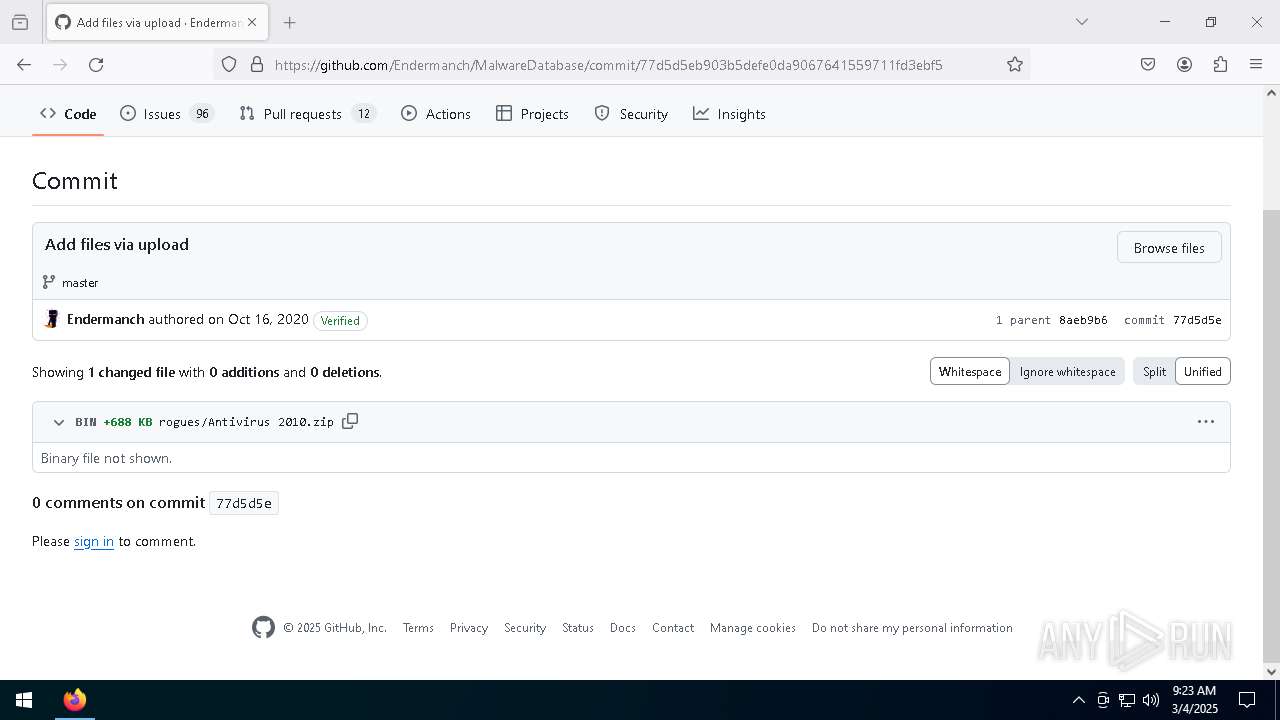Open the Projects tab
Image resolution: width=1280 pixels, height=720 pixels.
tap(533, 114)
